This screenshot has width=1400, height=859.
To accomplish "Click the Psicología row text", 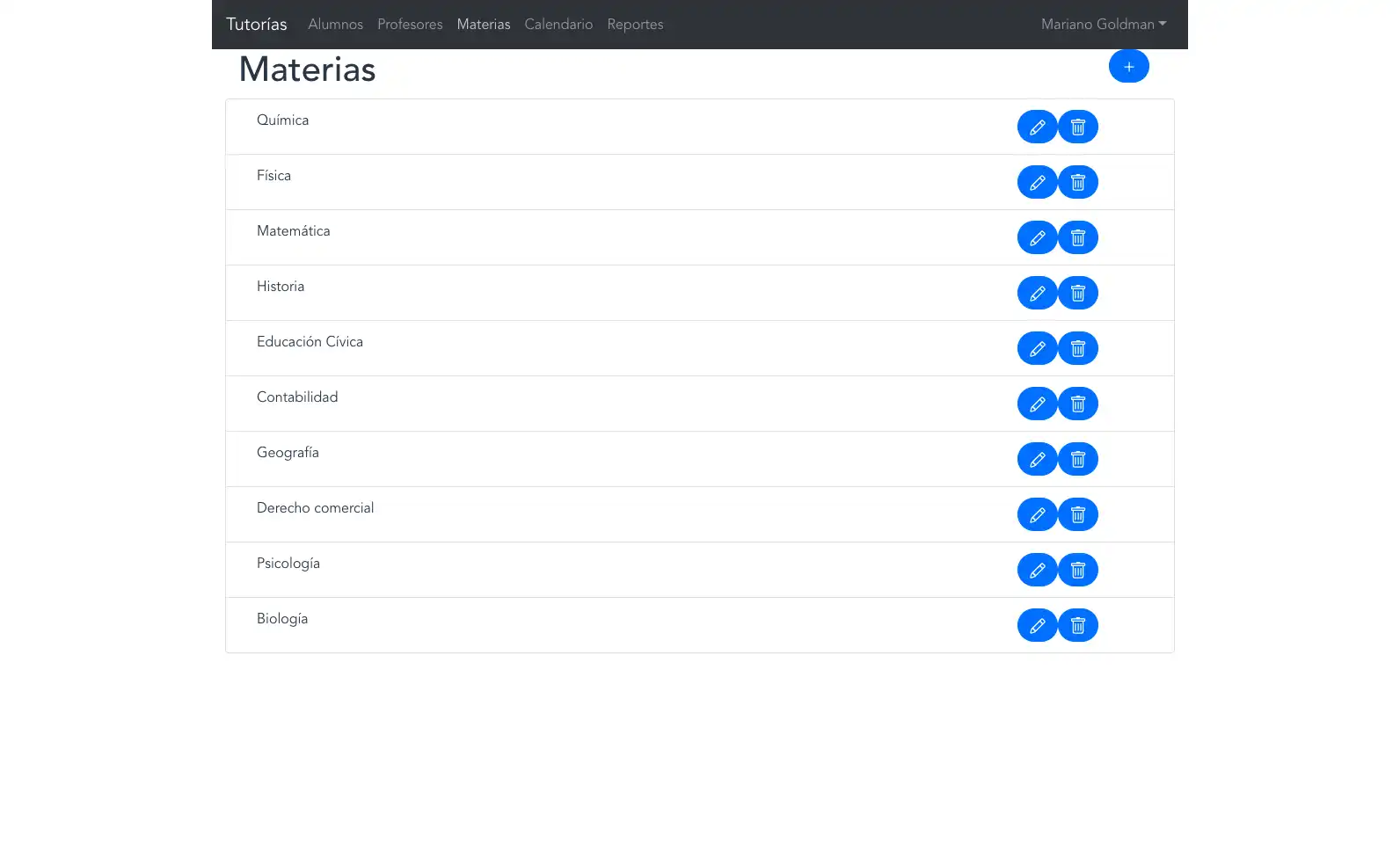I will click(288, 564).
